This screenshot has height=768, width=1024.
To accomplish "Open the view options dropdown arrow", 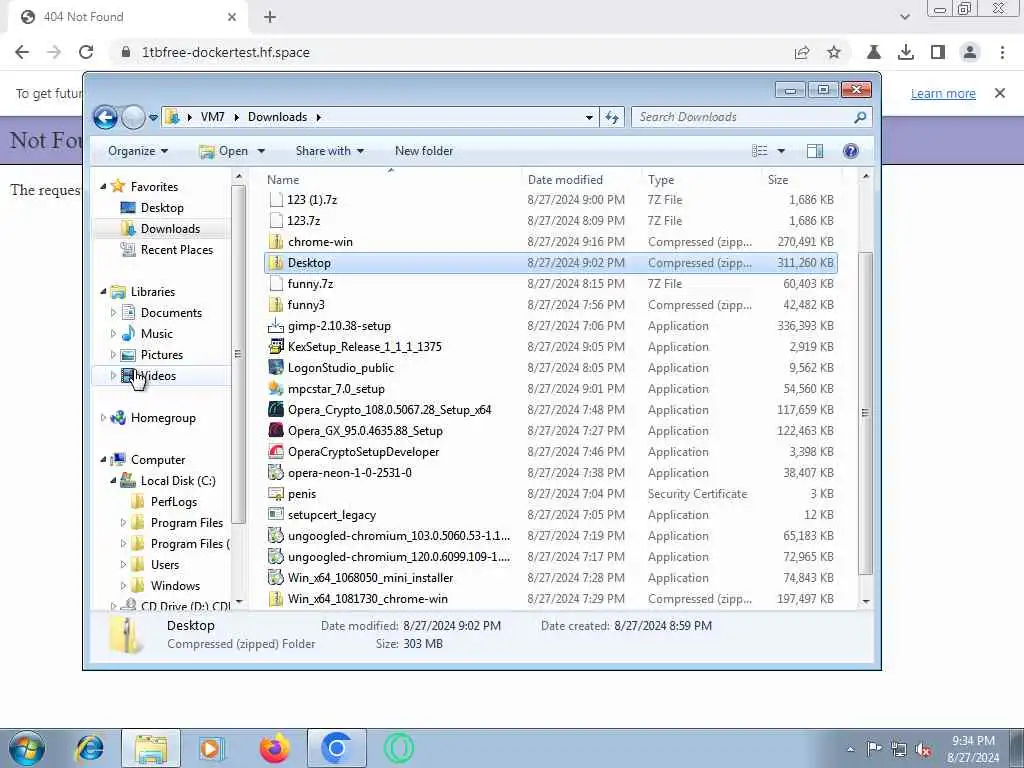I will [x=781, y=152].
